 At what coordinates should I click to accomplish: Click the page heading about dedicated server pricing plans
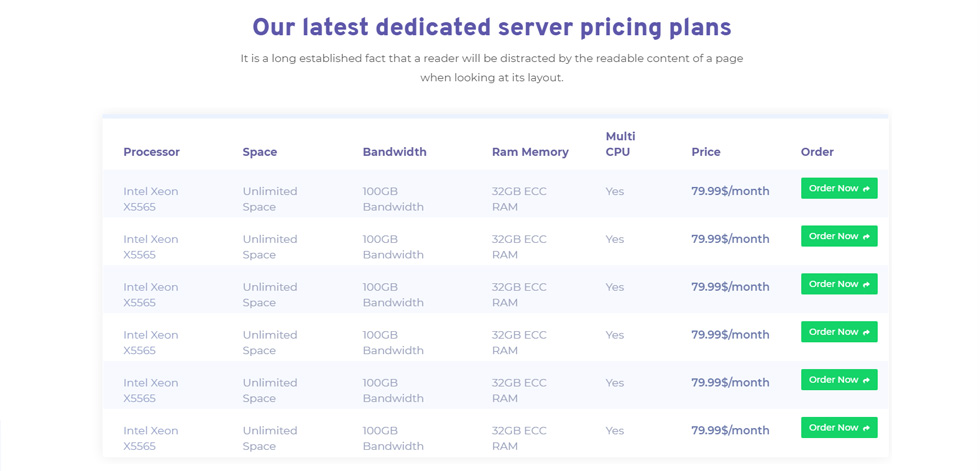(x=492, y=27)
